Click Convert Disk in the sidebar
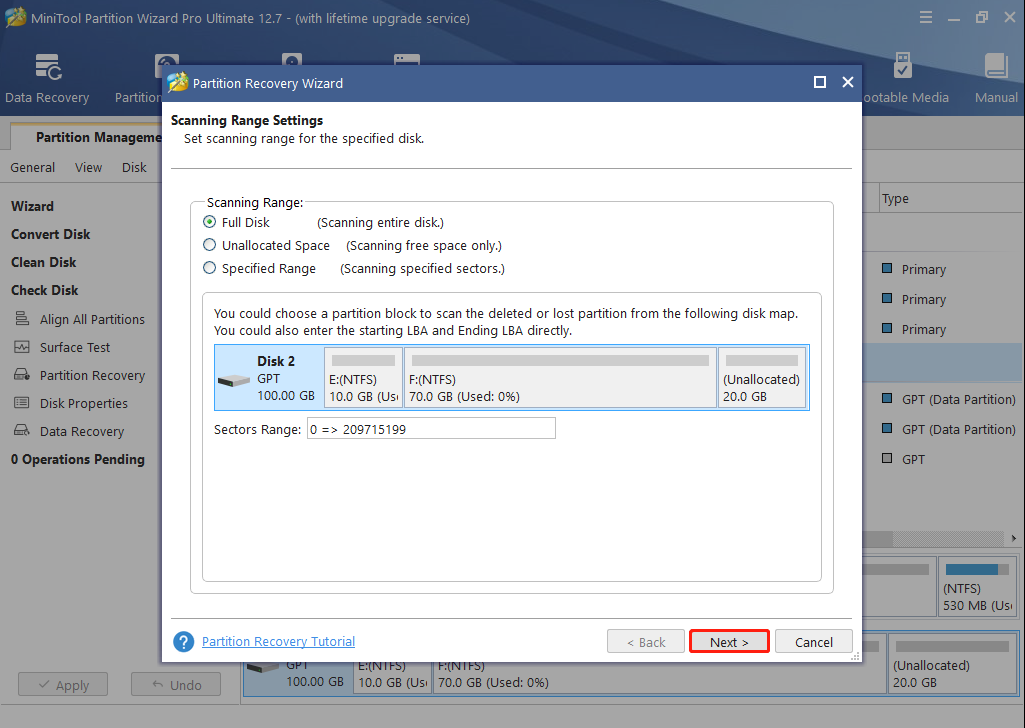1025x728 pixels. (x=50, y=234)
